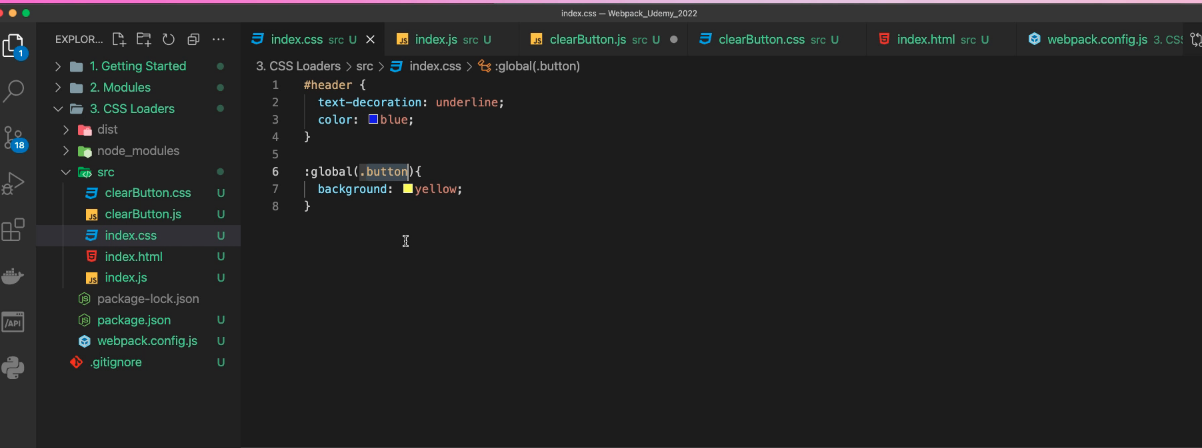This screenshot has height=448, width=1202.
Task: Refresh the Explorer file tree
Action: tap(168, 40)
